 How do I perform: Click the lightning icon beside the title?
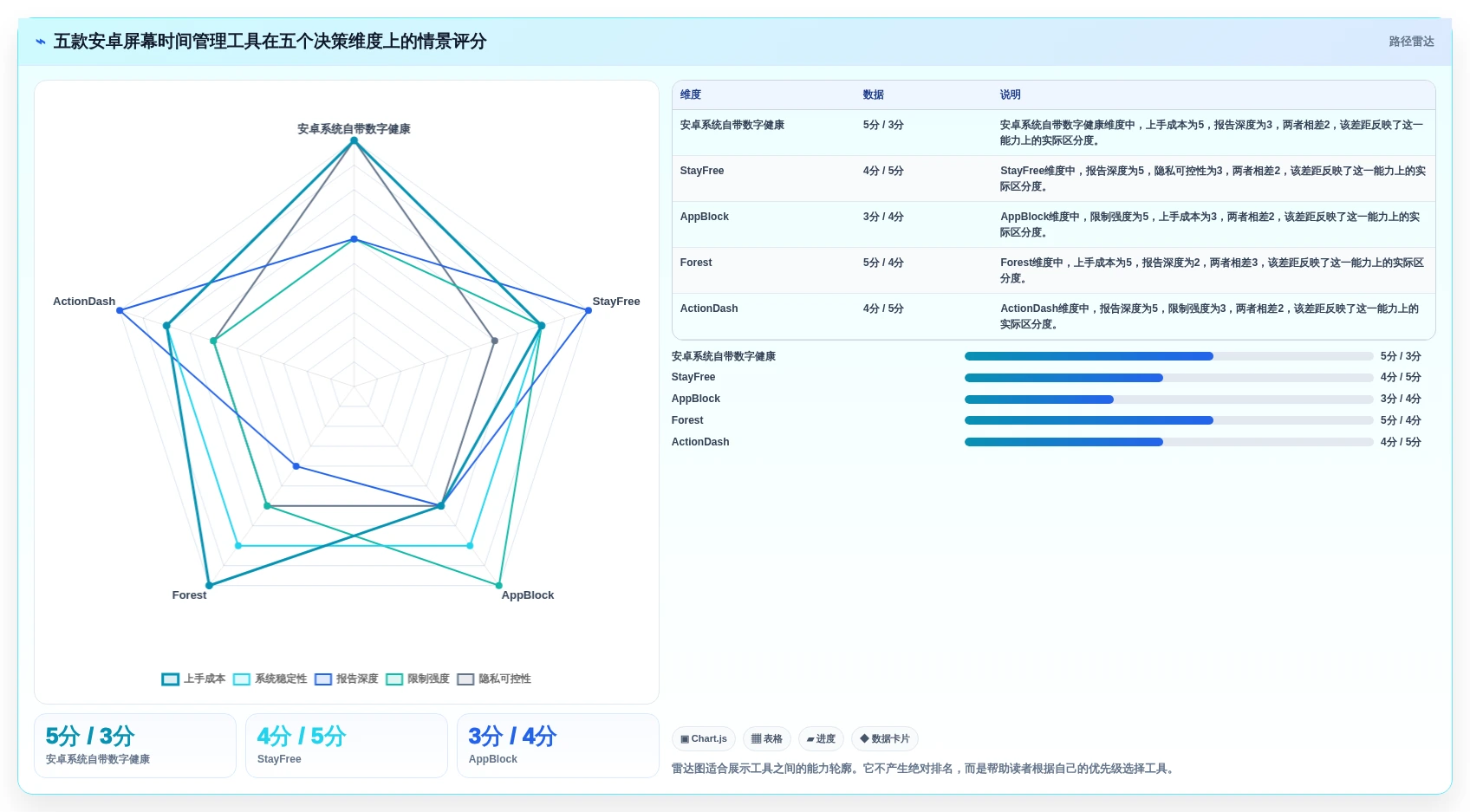pyautogui.click(x=41, y=42)
